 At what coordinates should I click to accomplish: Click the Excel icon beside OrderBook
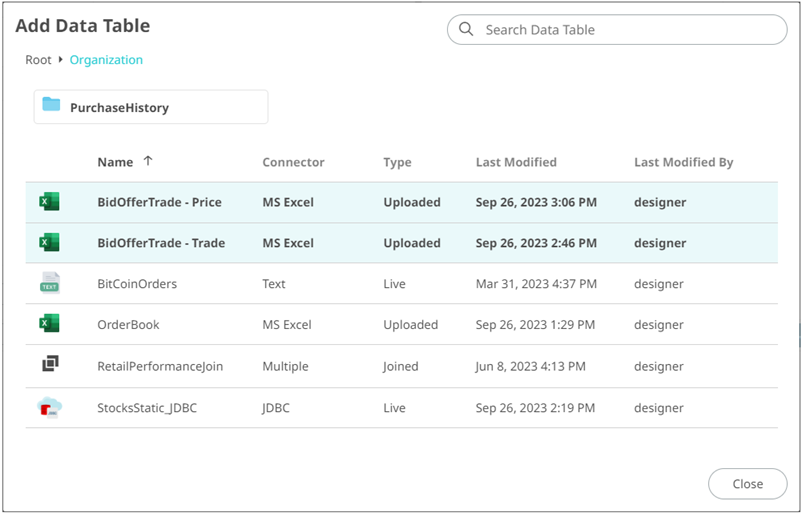[49, 324]
